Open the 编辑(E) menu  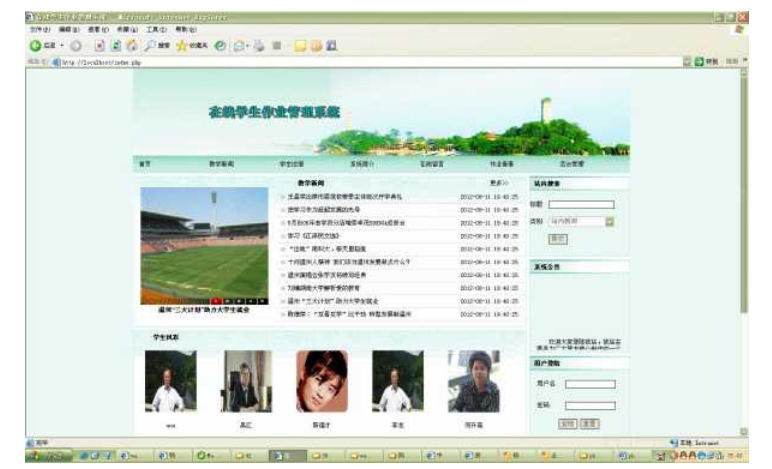pos(69,30)
